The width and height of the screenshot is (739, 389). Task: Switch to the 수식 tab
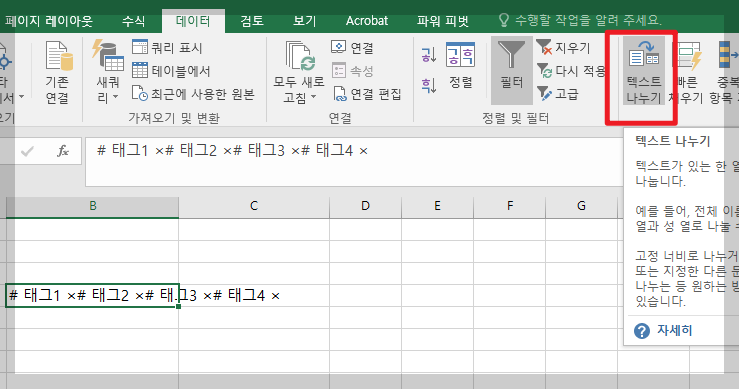133,21
